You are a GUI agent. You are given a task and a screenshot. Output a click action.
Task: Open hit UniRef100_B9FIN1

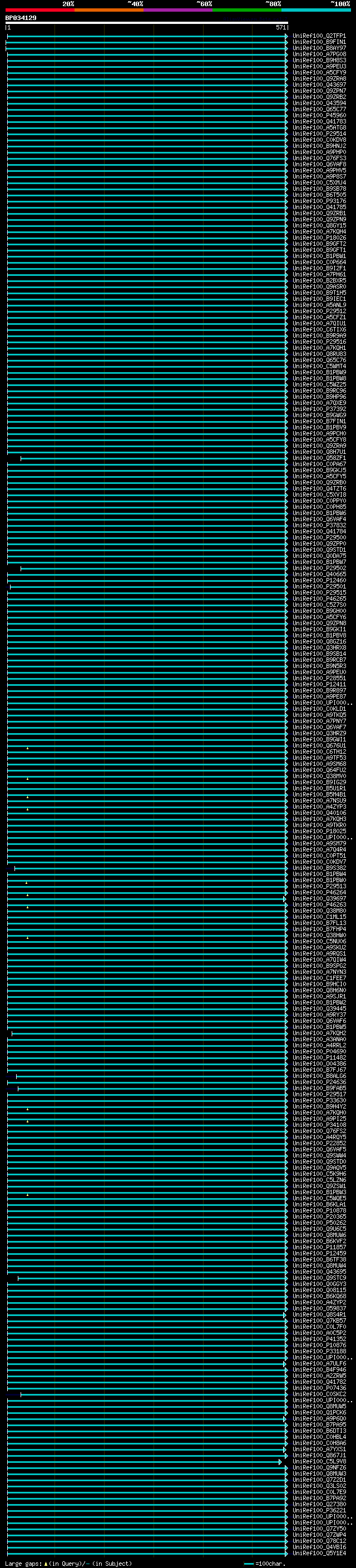(319, 42)
